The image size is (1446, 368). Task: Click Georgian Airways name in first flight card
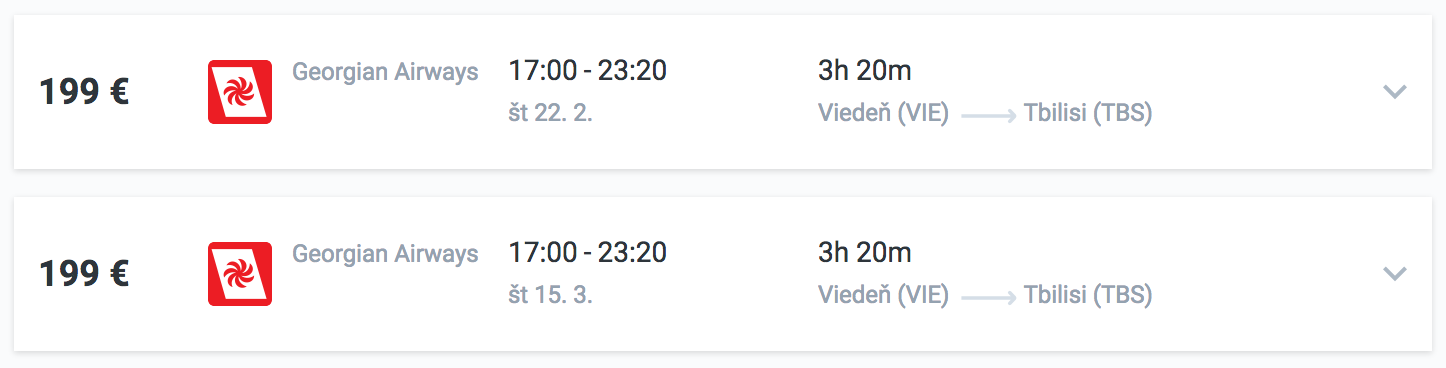tap(385, 72)
